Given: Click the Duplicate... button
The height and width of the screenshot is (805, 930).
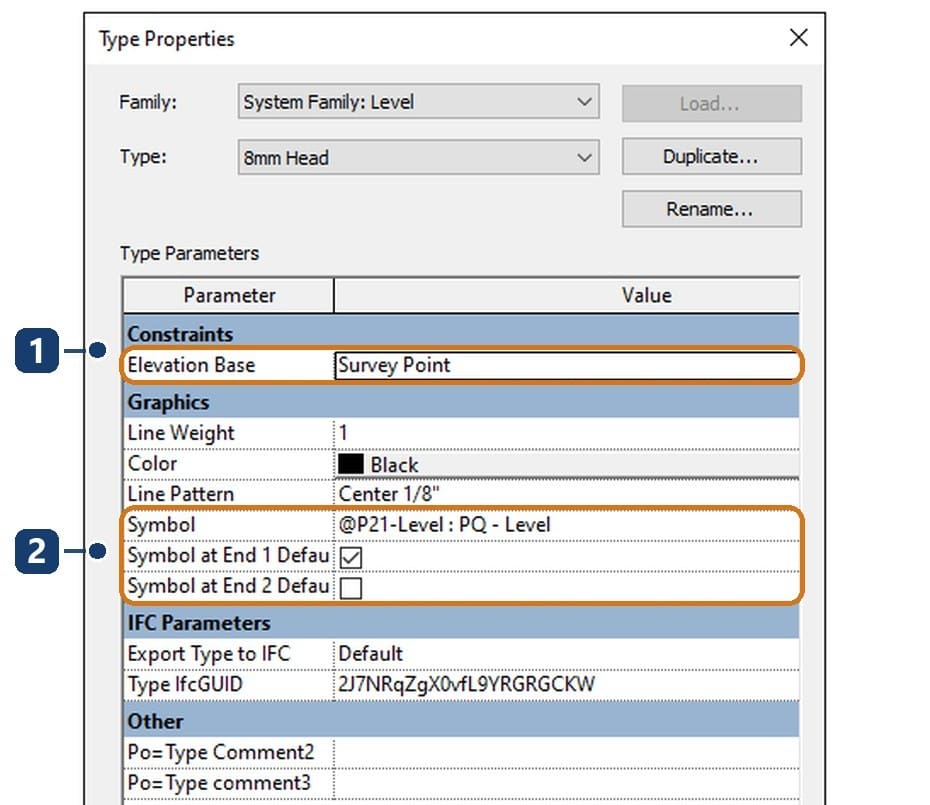Looking at the screenshot, I should click(711, 157).
